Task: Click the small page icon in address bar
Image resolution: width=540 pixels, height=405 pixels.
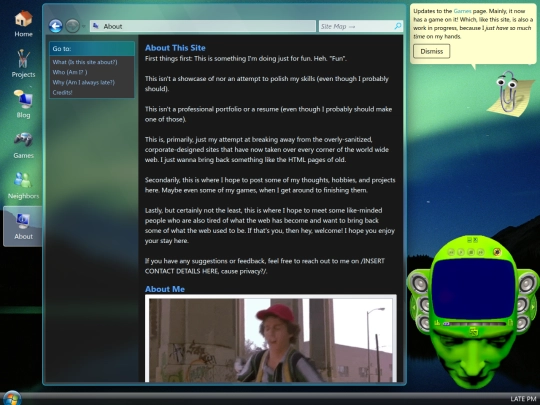Action: click(96, 26)
